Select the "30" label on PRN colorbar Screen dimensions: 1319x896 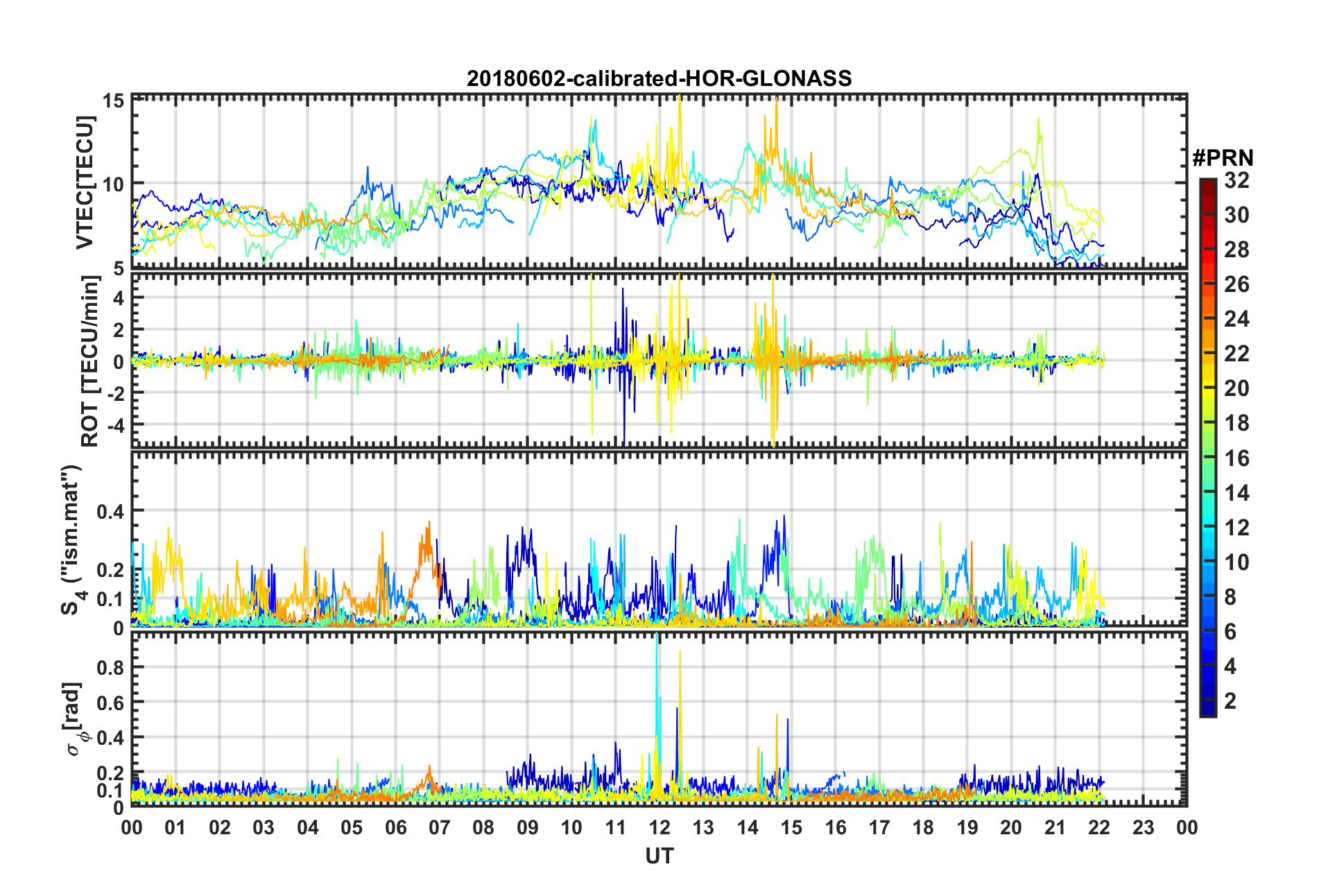(1236, 215)
